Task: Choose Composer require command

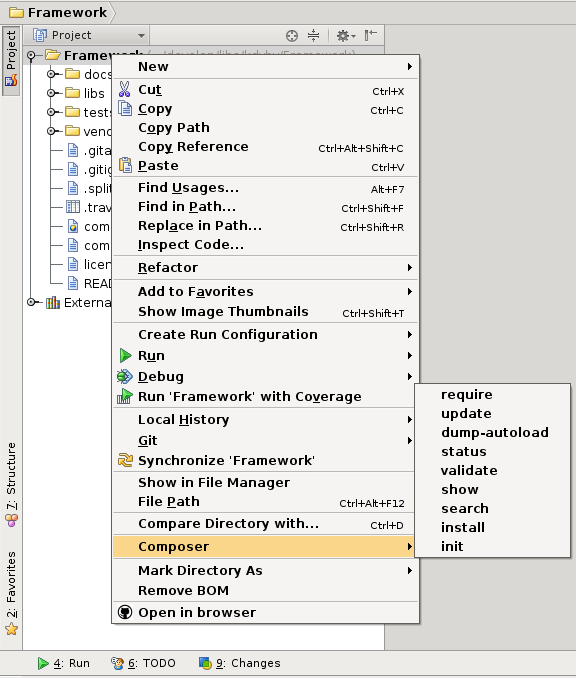Action: pyautogui.click(x=493, y=394)
